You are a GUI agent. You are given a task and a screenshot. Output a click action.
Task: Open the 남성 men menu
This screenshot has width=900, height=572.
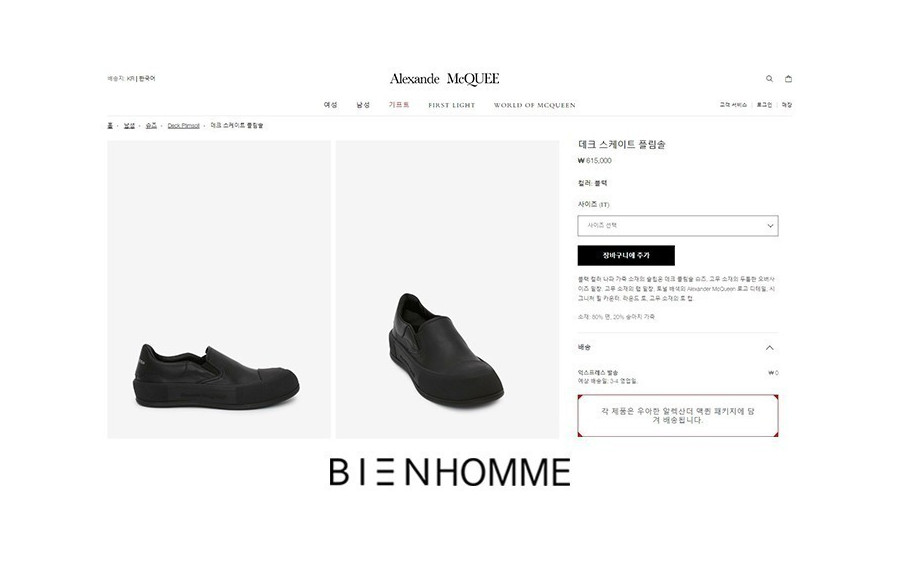tap(363, 105)
